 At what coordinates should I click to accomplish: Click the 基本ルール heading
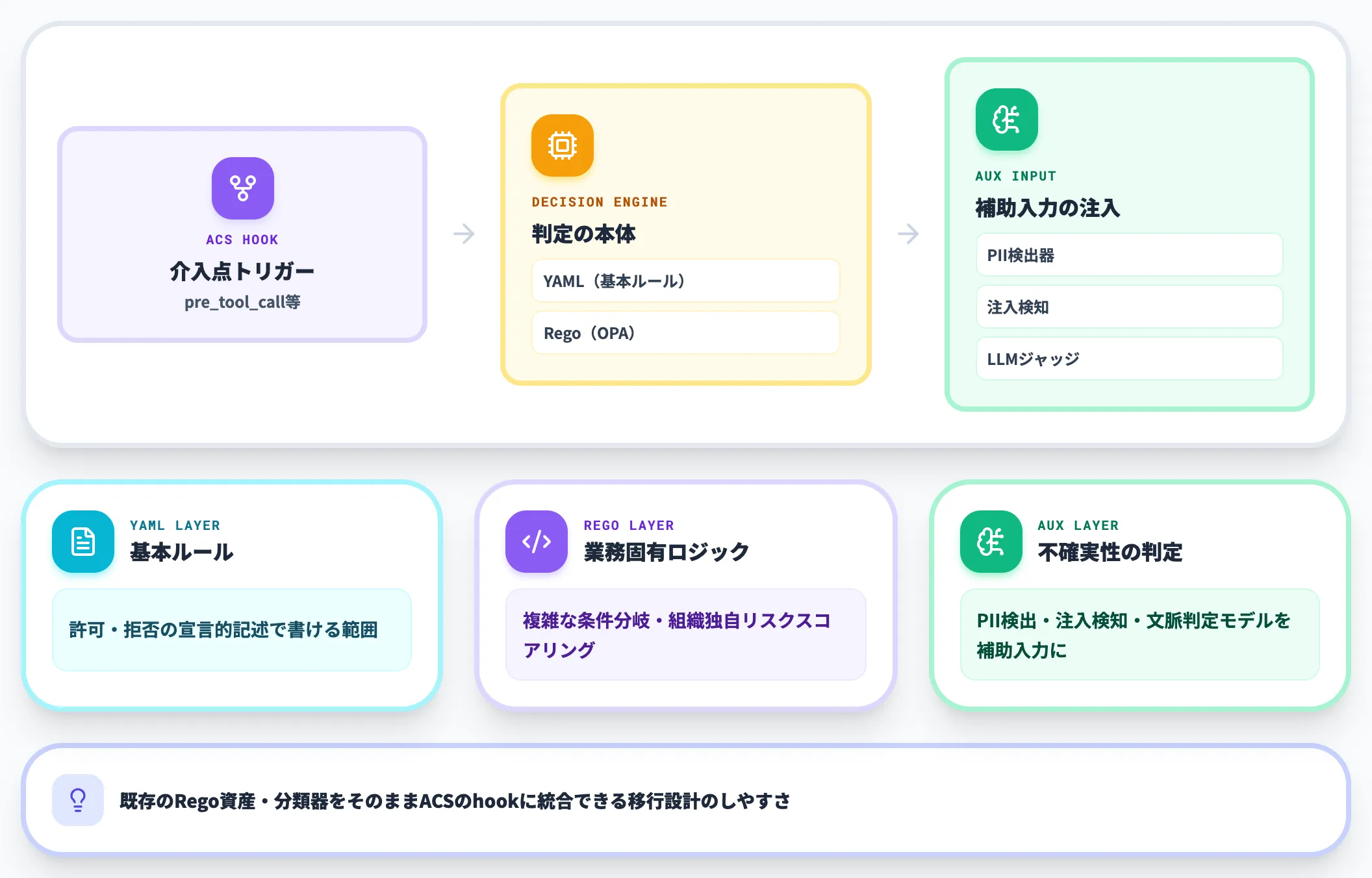(x=181, y=552)
